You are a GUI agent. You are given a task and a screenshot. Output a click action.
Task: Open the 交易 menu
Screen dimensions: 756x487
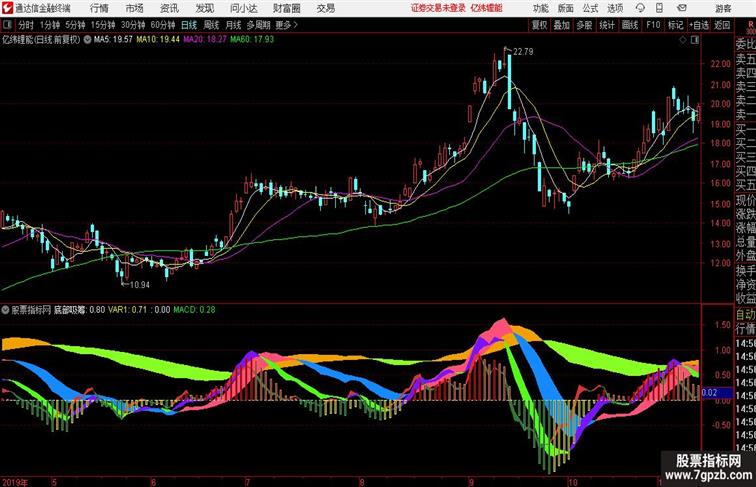pos(325,8)
